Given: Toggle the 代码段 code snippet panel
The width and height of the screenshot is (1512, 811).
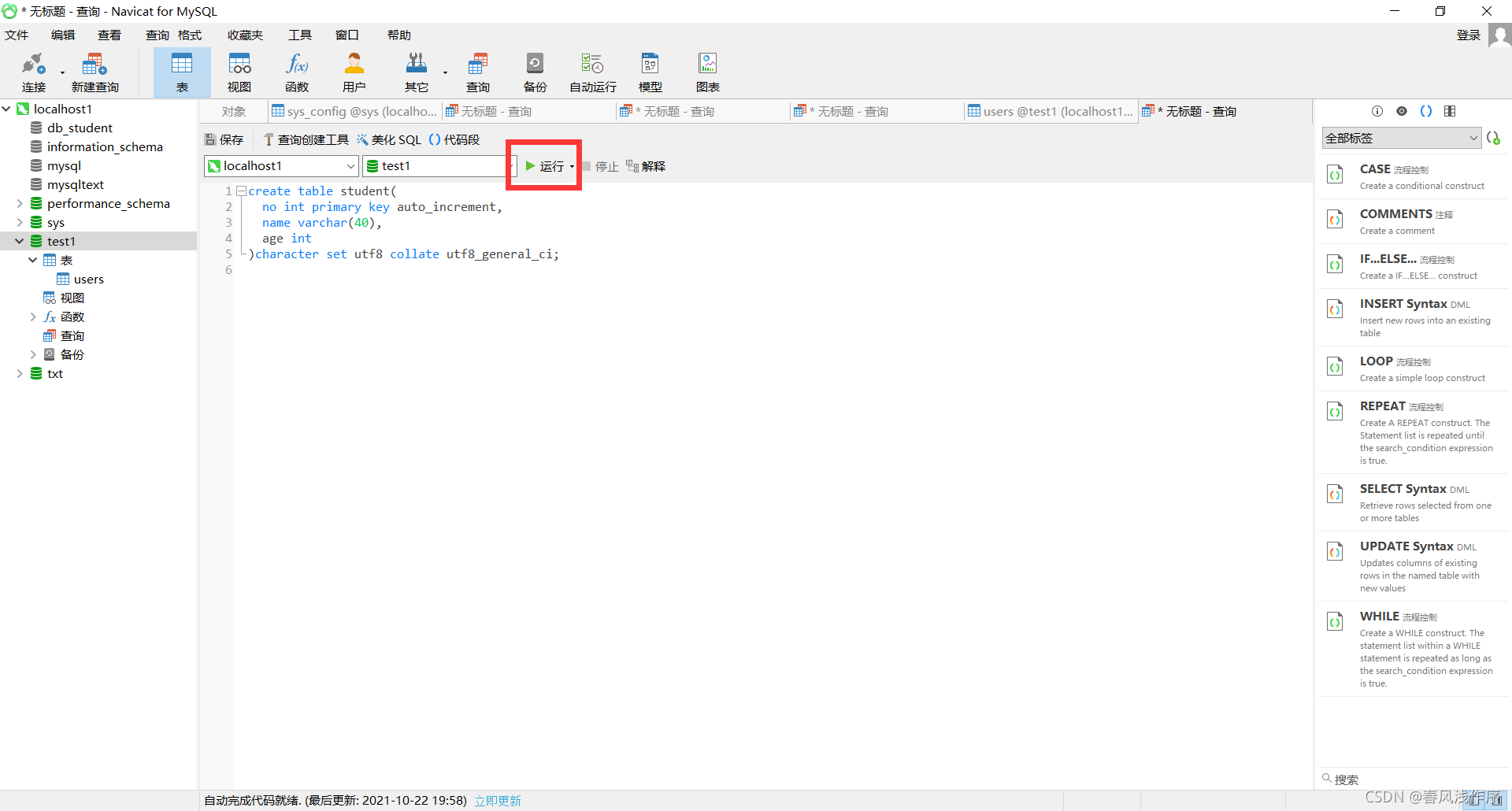Looking at the screenshot, I should pos(454,139).
